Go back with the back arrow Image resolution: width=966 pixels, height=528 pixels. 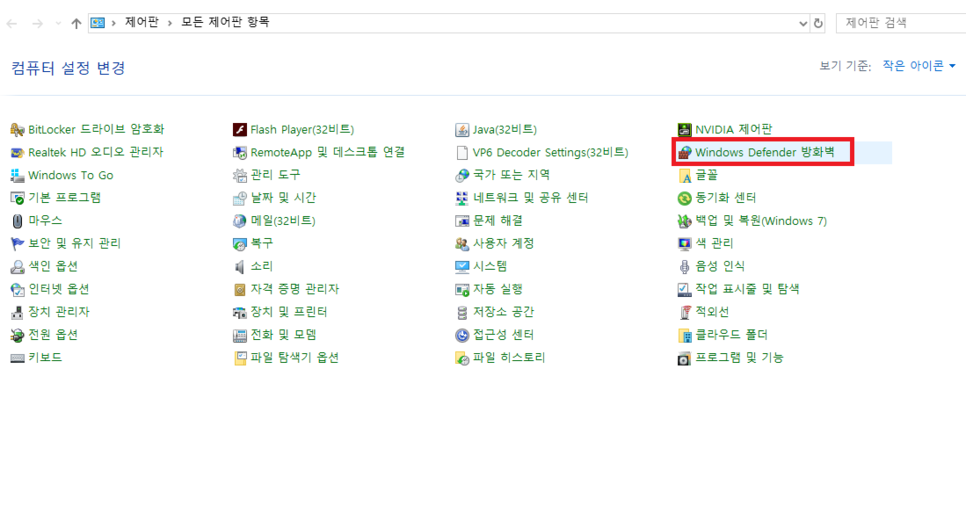coord(12,23)
